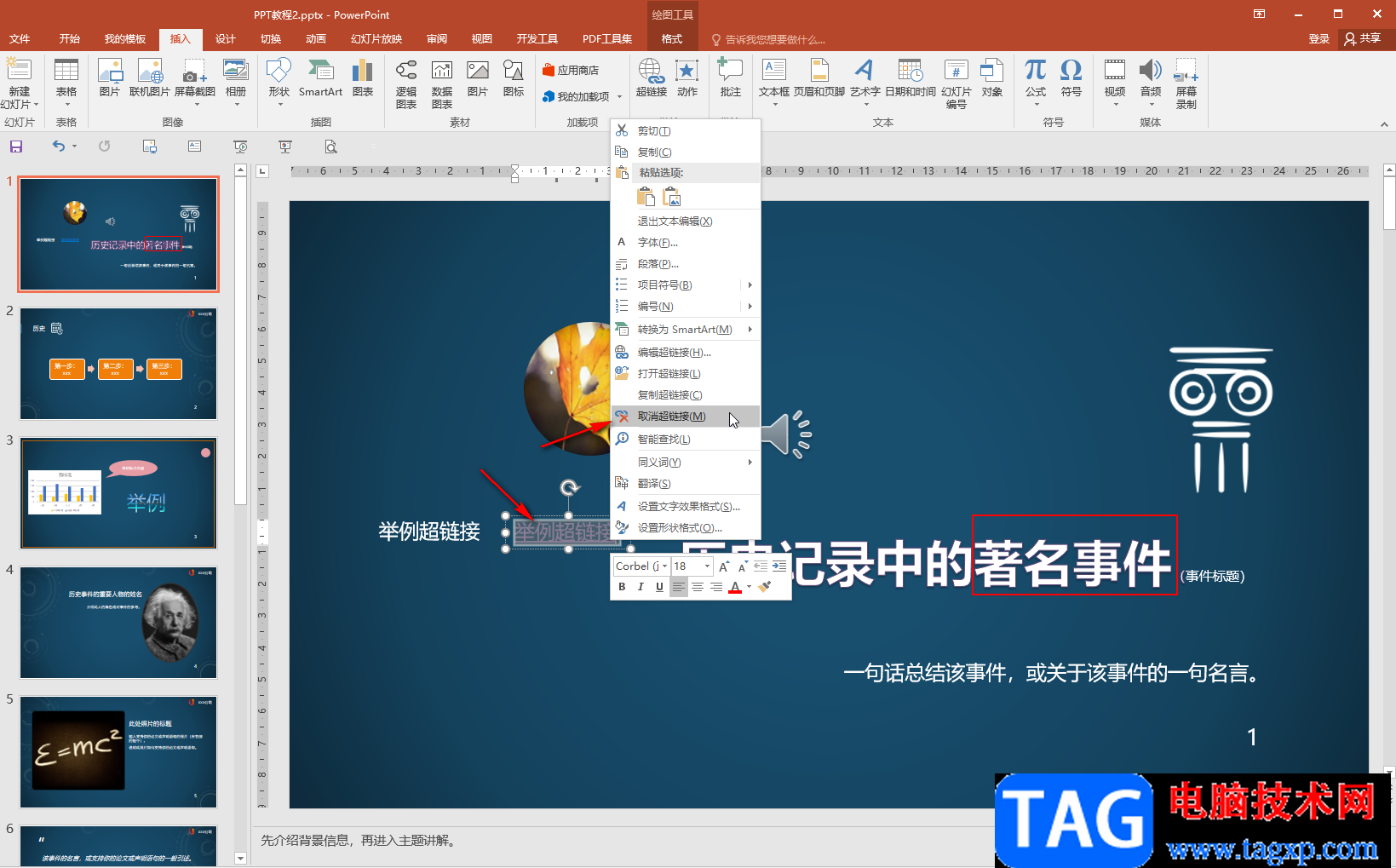Select slide 4 thumbnail with Einstein photo
This screenshot has width=1396, height=868.
pyautogui.click(x=118, y=623)
